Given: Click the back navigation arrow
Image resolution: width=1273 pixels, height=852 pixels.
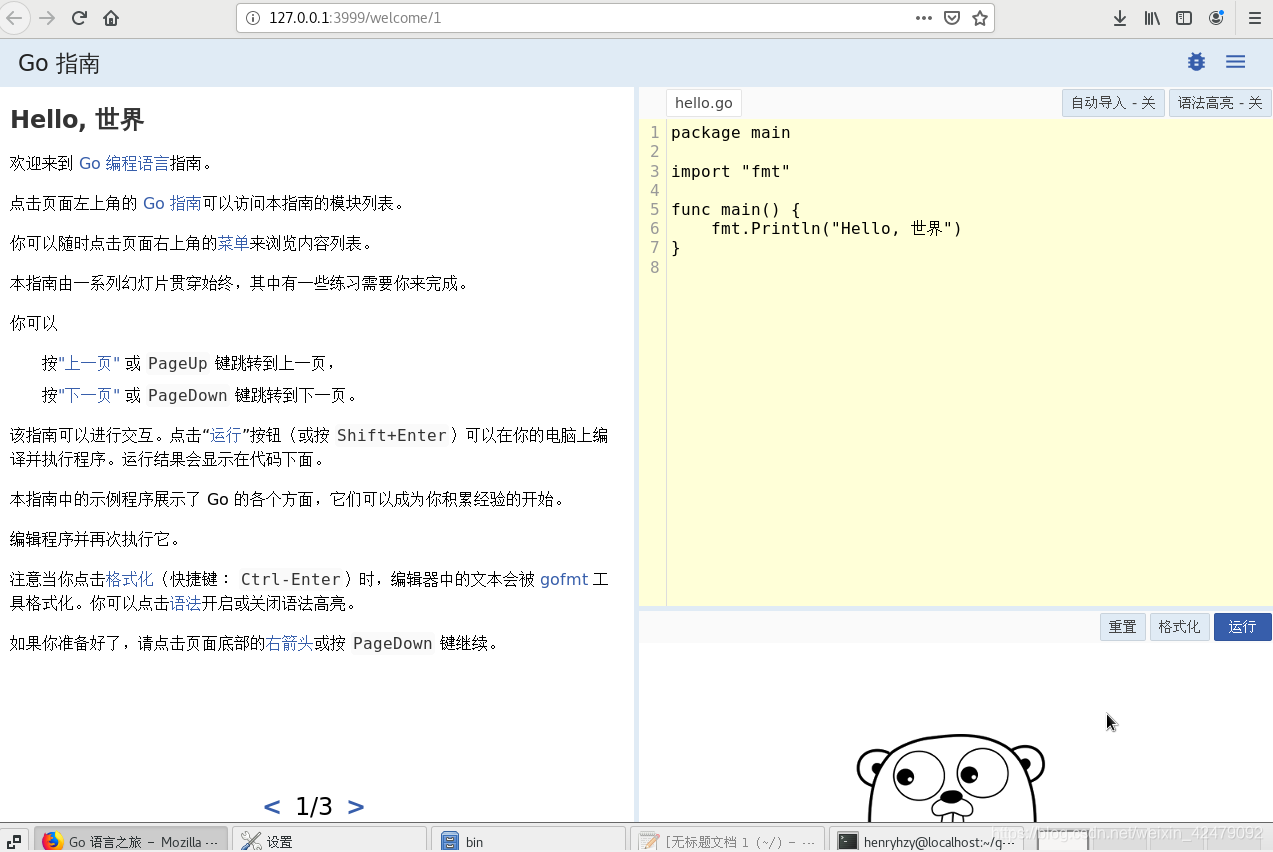Looking at the screenshot, I should click(15, 17).
